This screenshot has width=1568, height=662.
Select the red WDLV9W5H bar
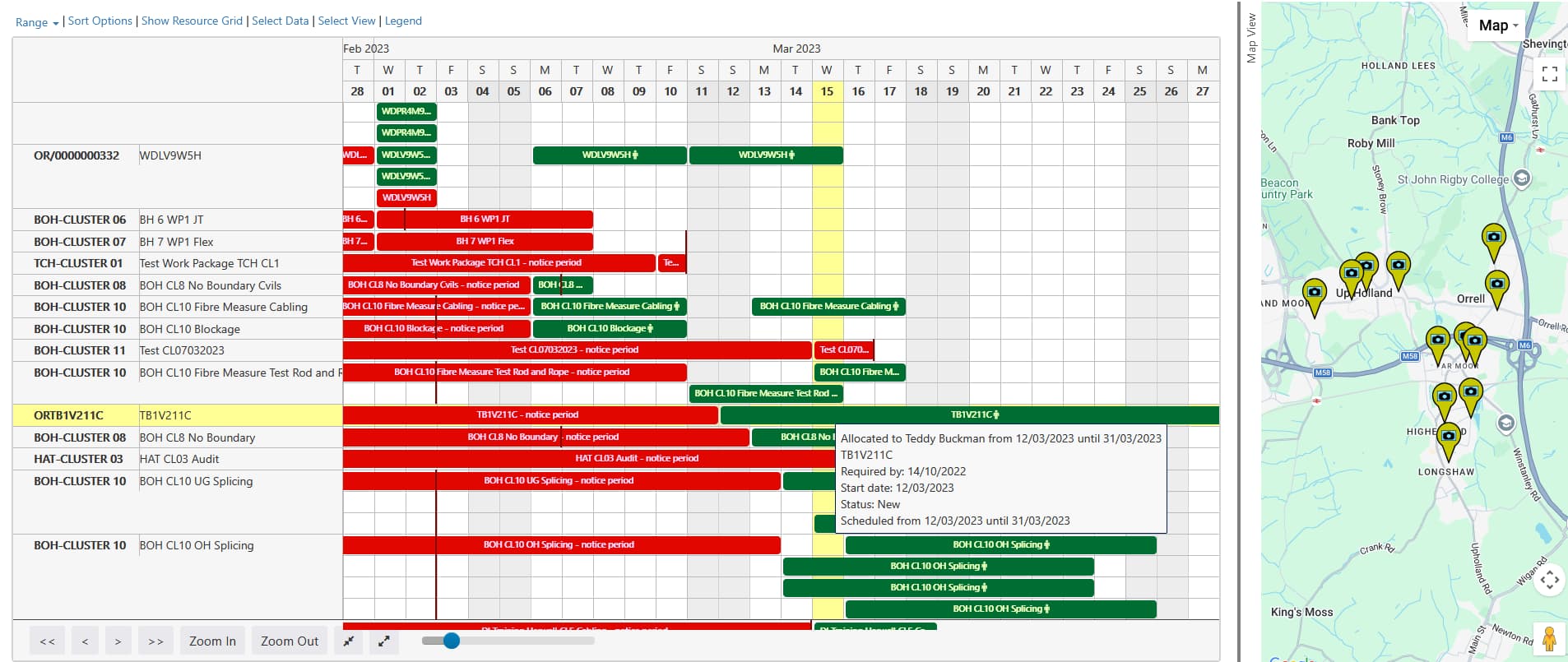(x=406, y=197)
